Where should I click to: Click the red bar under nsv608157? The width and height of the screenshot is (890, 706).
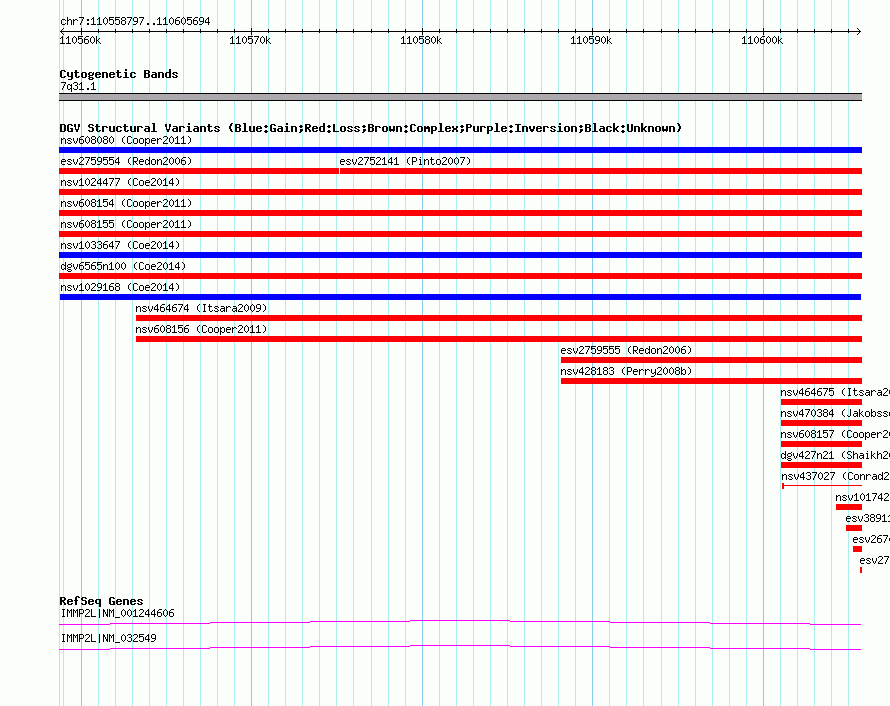coord(821,444)
